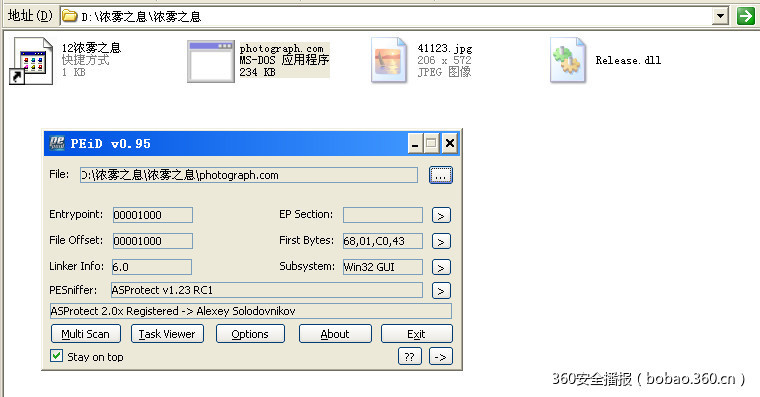This screenshot has height=397, width=760.
Task: Minimize the PEiD window
Action: (415, 143)
